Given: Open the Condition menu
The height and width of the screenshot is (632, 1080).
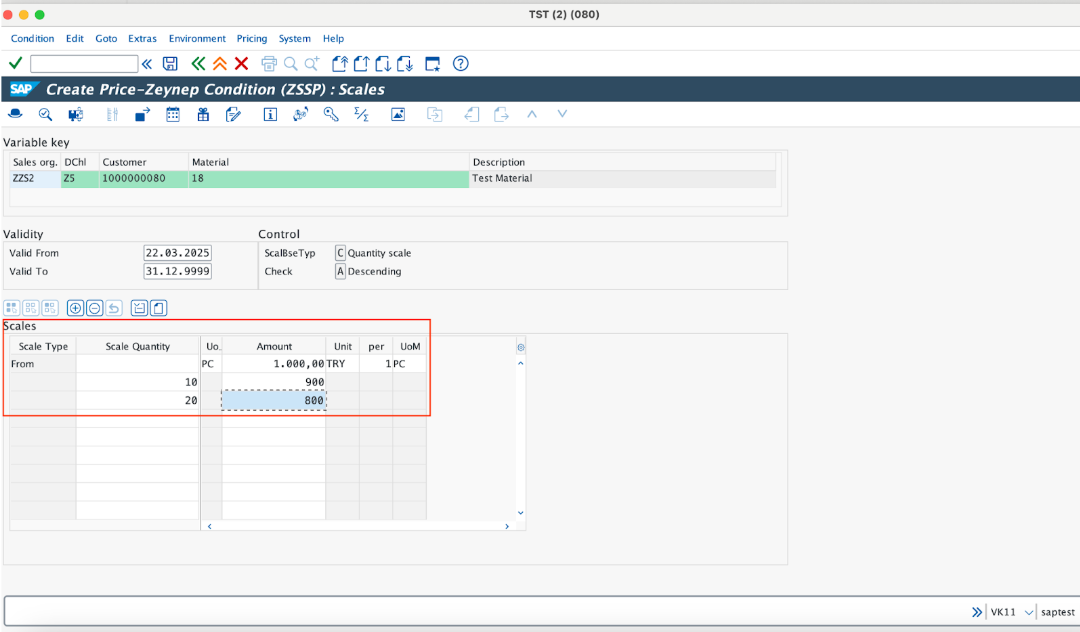Looking at the screenshot, I should (x=32, y=39).
